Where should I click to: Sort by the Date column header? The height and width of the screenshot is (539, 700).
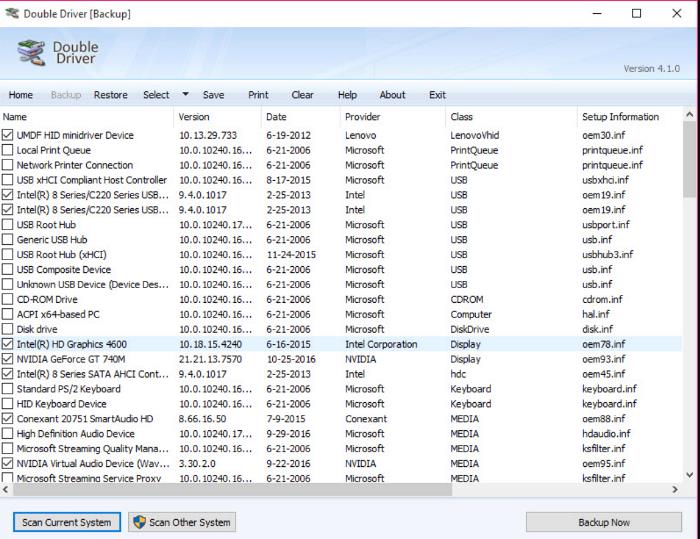point(300,117)
